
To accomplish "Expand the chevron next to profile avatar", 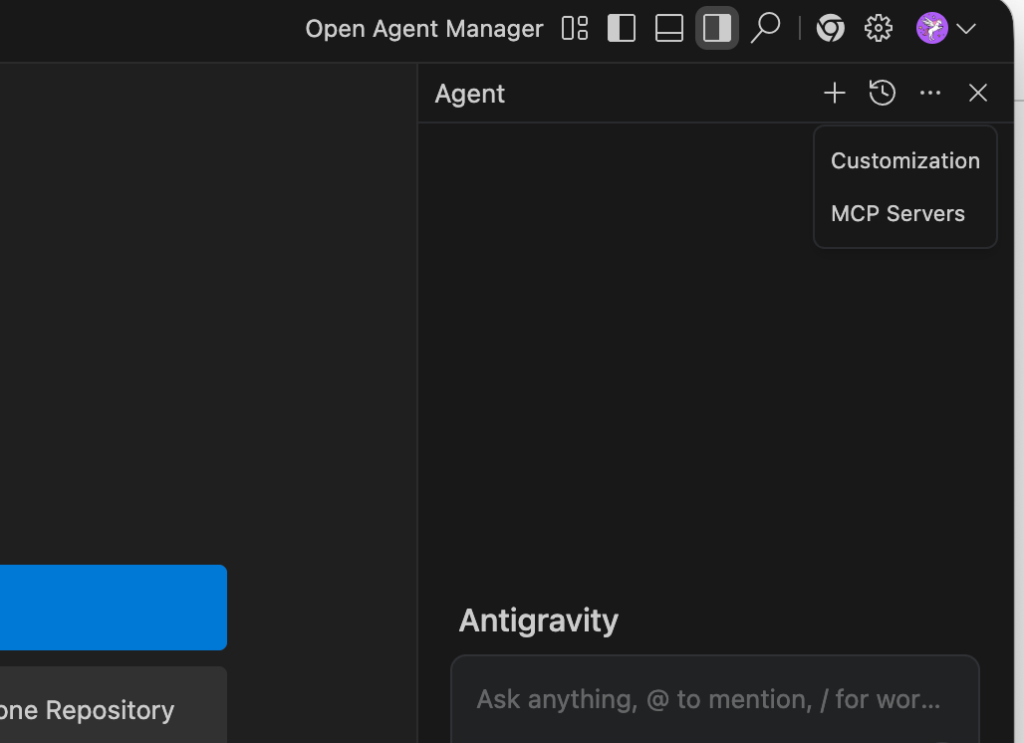I will pyautogui.click(x=966, y=29).
